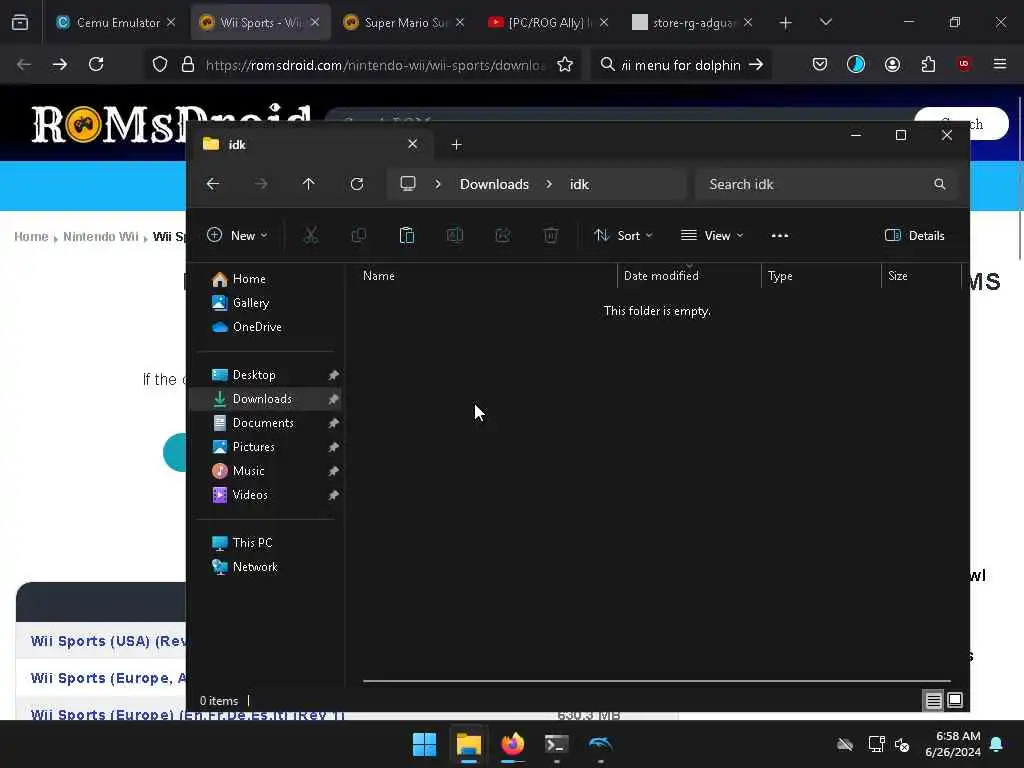Image resolution: width=1024 pixels, height=768 pixels.
Task: Open the View dropdown
Action: pyautogui.click(x=712, y=236)
